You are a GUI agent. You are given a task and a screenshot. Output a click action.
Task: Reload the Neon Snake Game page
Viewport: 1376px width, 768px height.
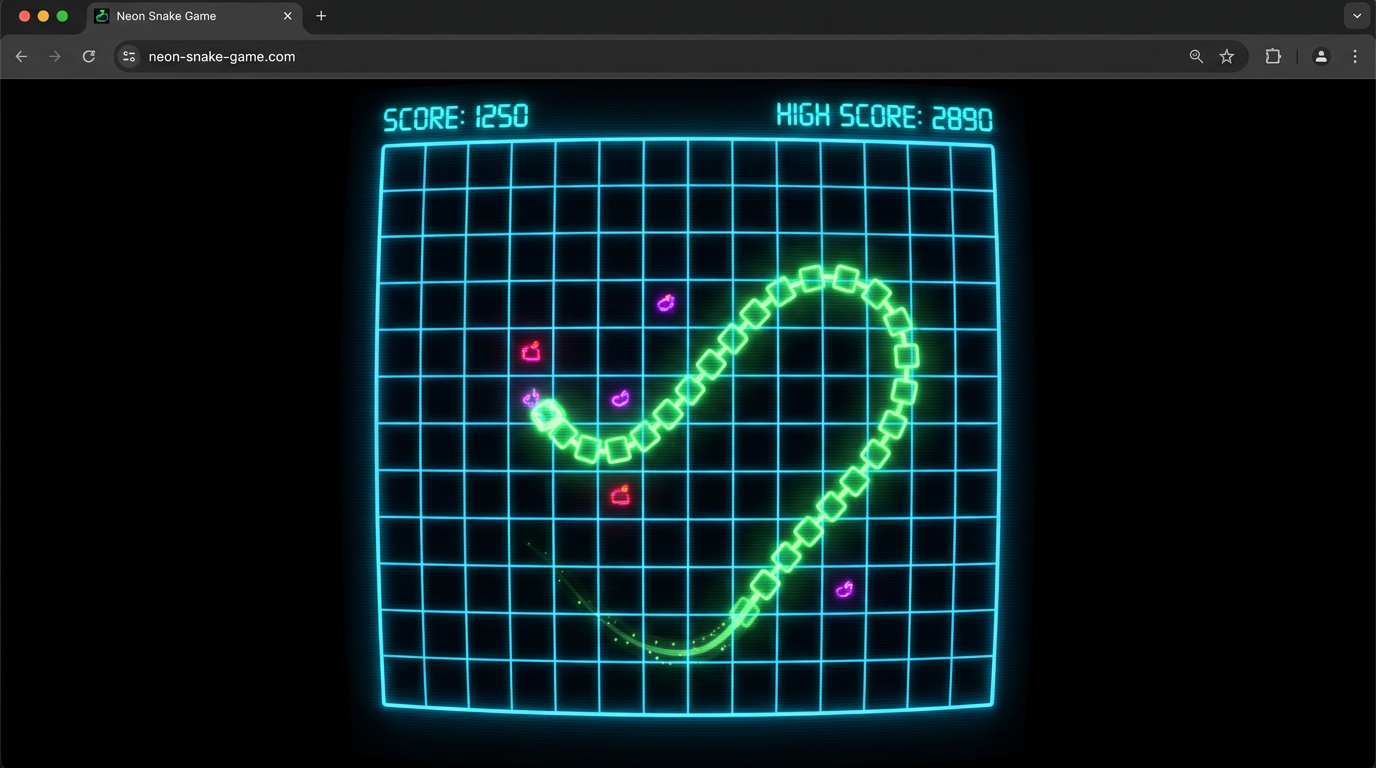click(x=89, y=57)
